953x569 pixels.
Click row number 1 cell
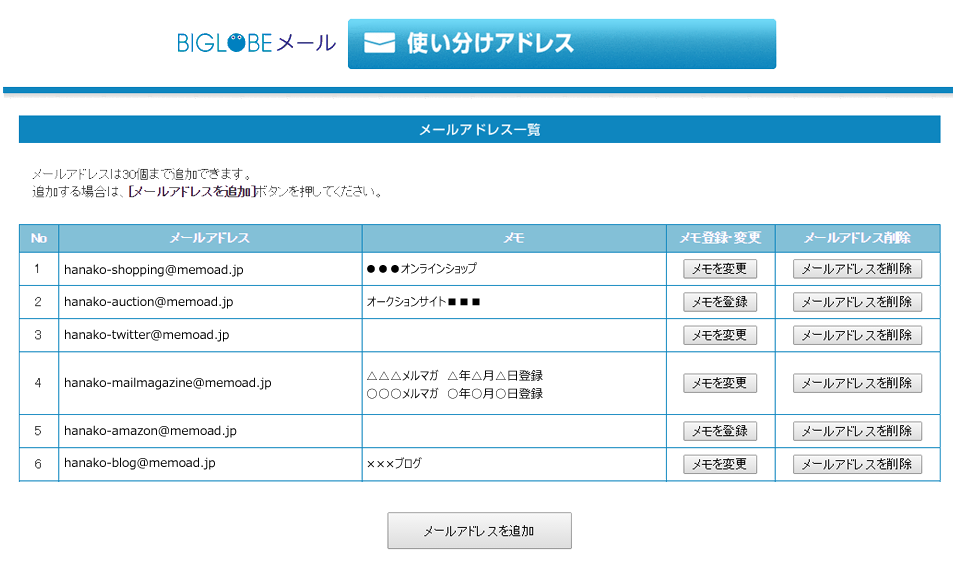point(38,269)
